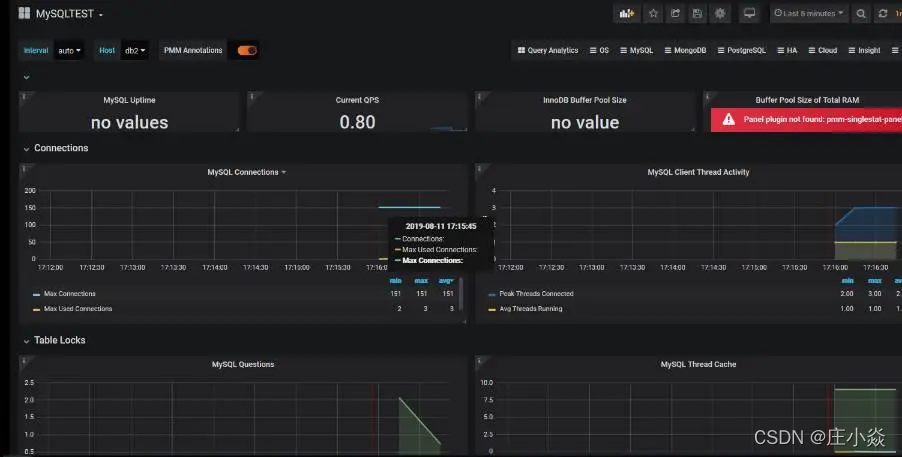
Task: Click the cycle view mode monitor icon
Action: (x=749, y=13)
